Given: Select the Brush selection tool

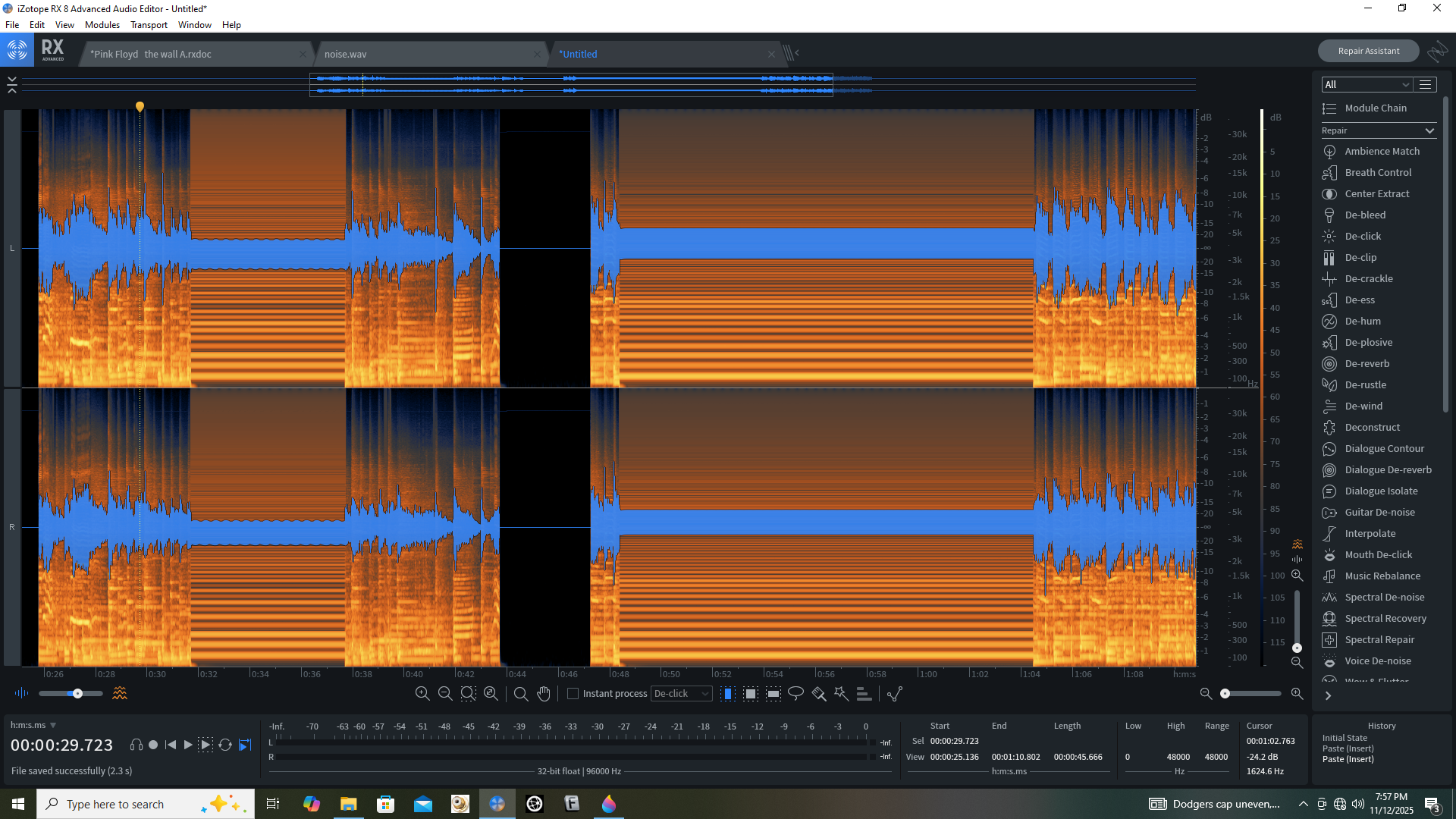Looking at the screenshot, I should [818, 693].
